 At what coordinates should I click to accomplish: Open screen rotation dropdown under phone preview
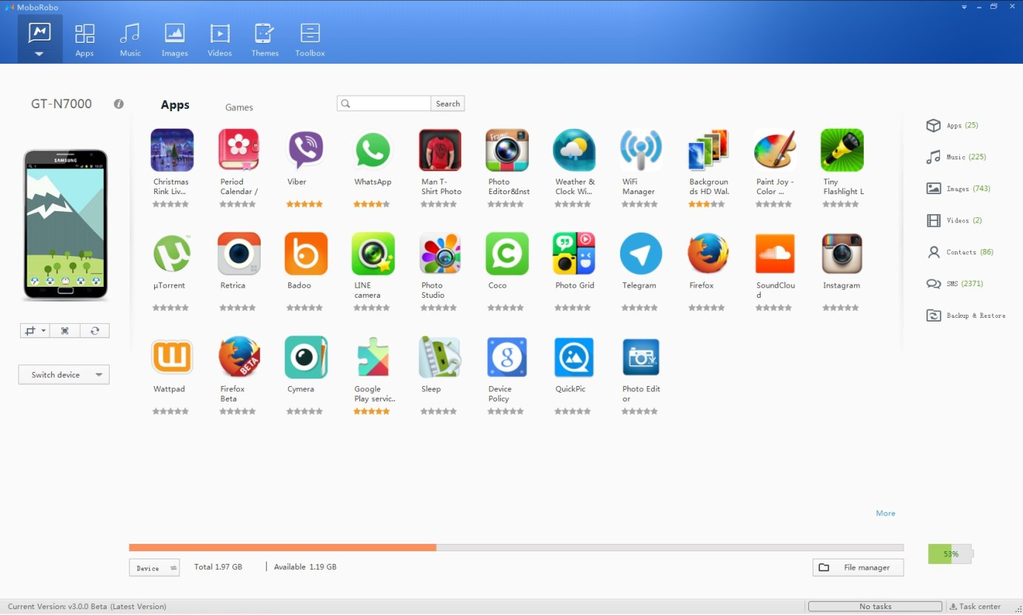(x=35, y=331)
